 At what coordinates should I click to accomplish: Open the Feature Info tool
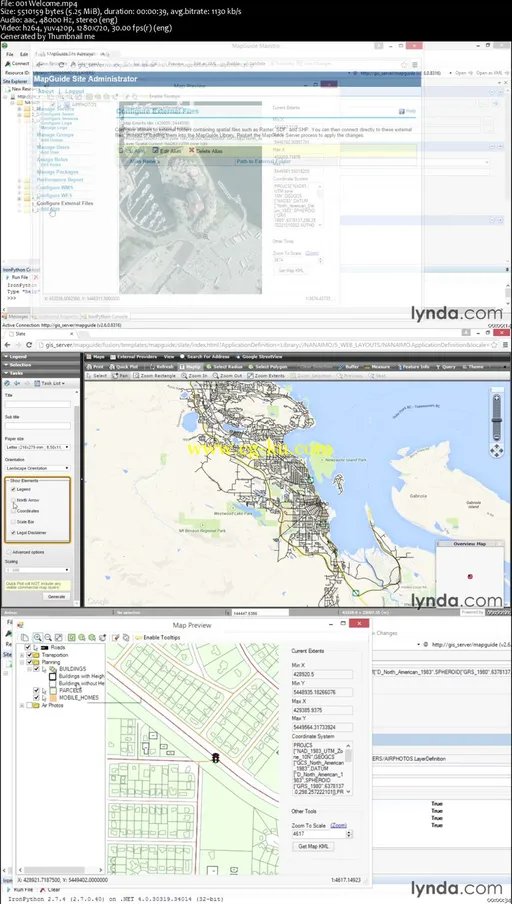point(413,367)
